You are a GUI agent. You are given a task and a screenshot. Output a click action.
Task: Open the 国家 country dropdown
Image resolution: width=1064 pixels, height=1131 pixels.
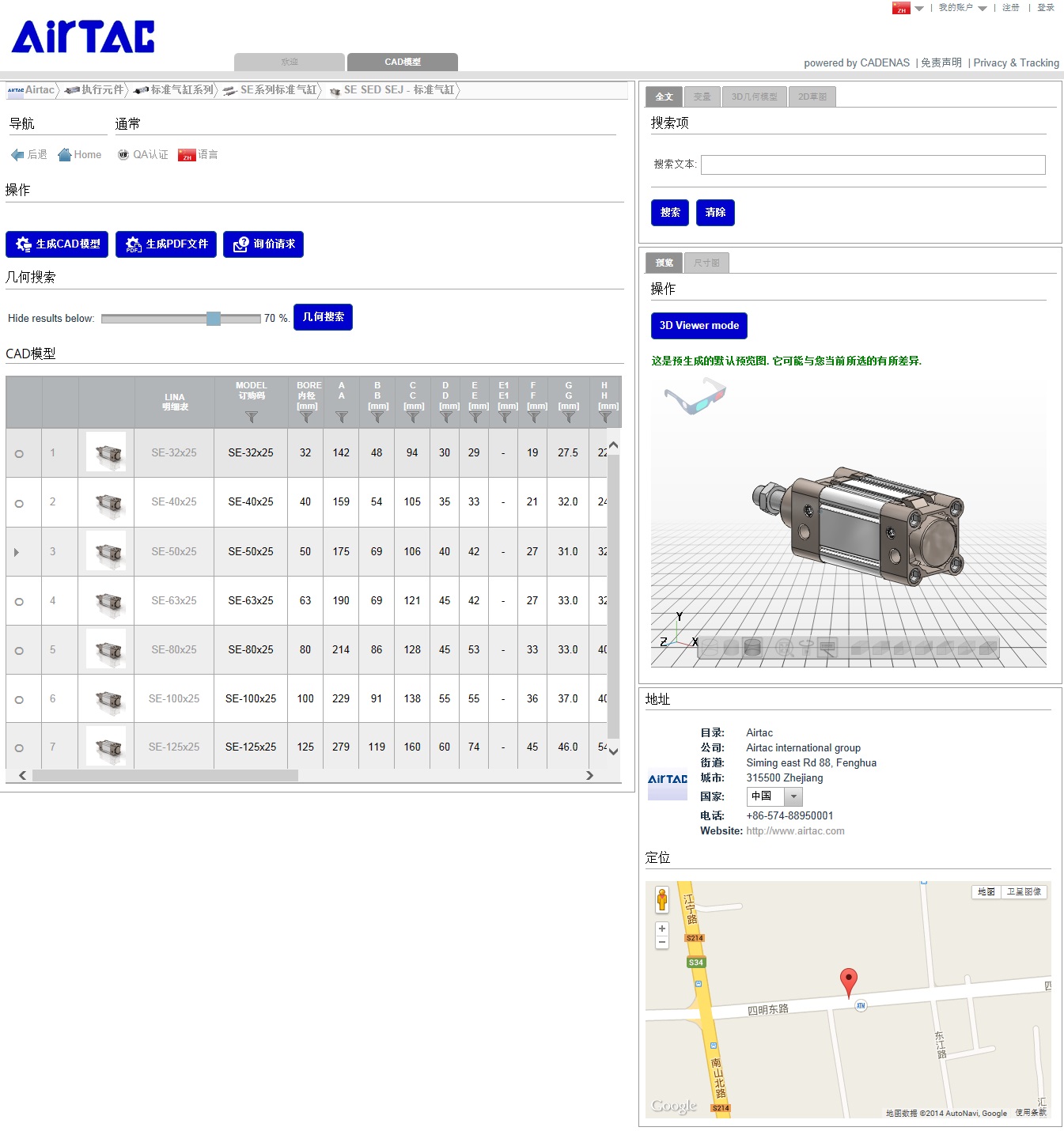[775, 796]
